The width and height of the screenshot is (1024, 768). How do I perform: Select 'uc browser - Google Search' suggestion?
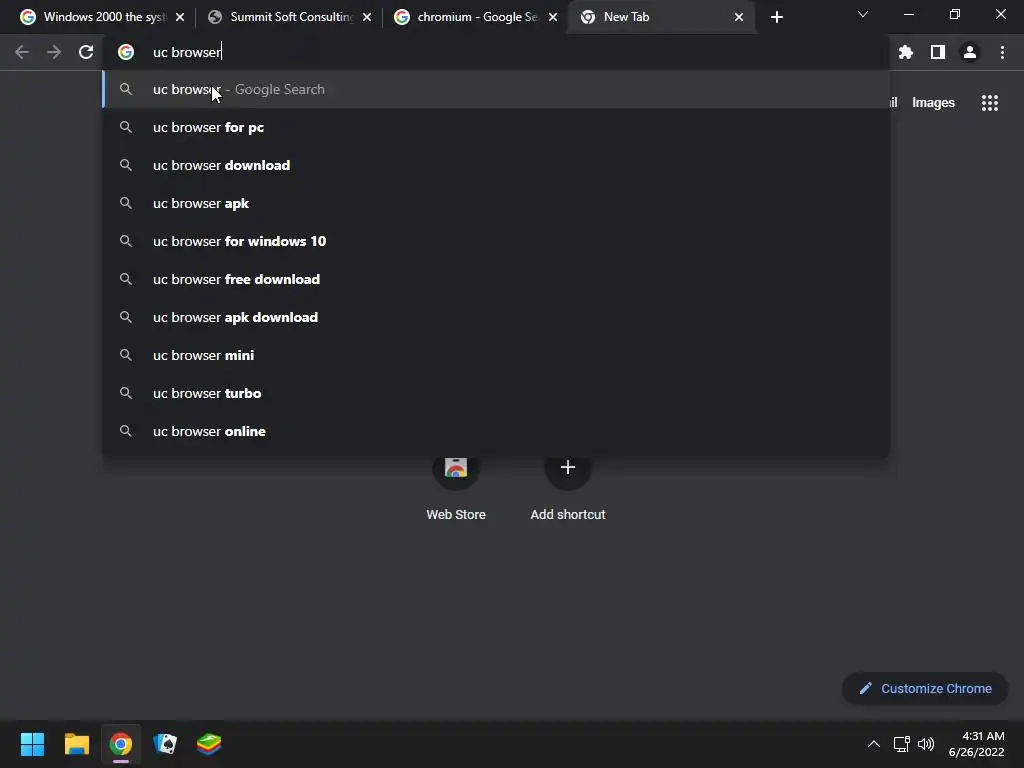point(496,89)
